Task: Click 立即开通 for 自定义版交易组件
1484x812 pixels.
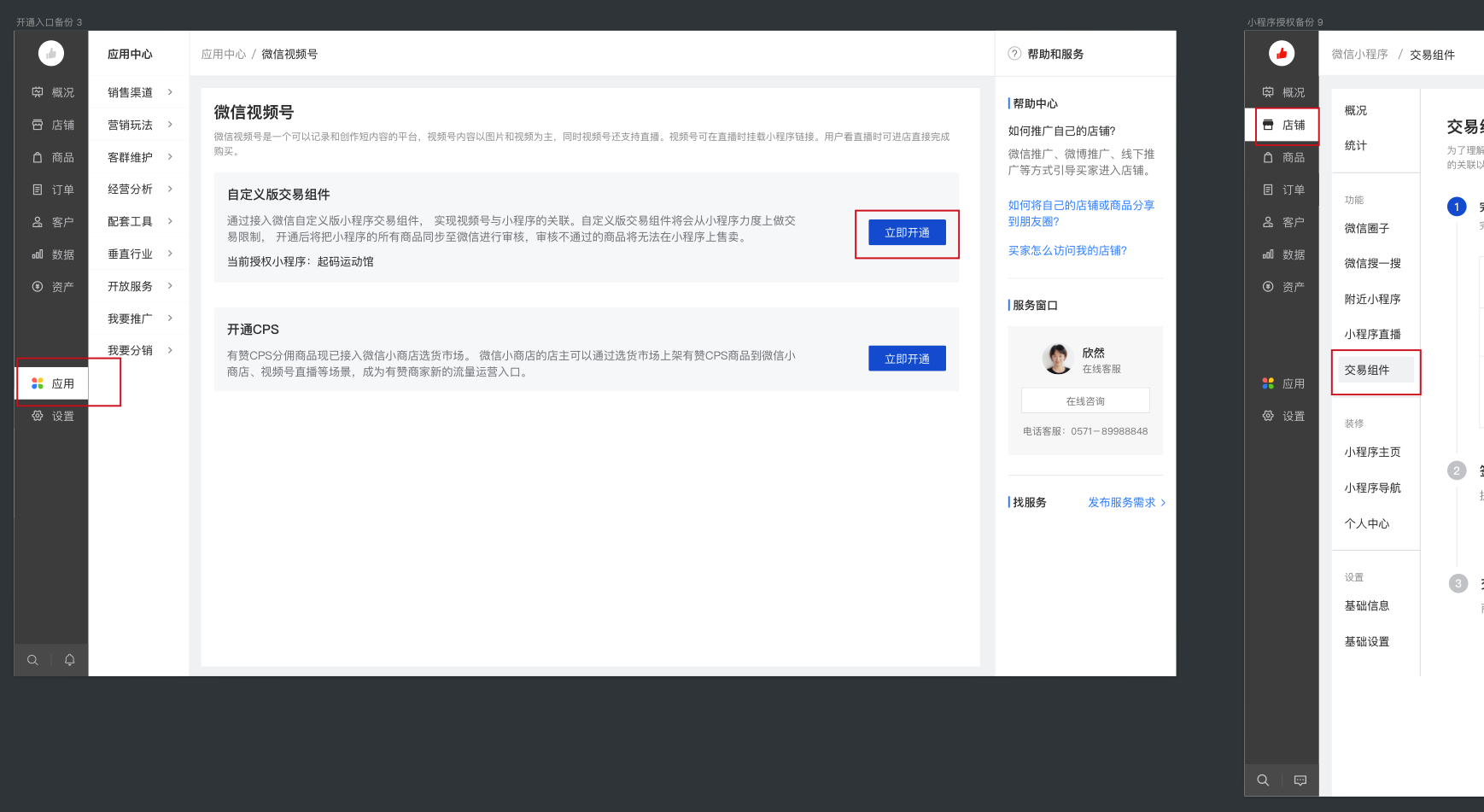Action: (907, 232)
